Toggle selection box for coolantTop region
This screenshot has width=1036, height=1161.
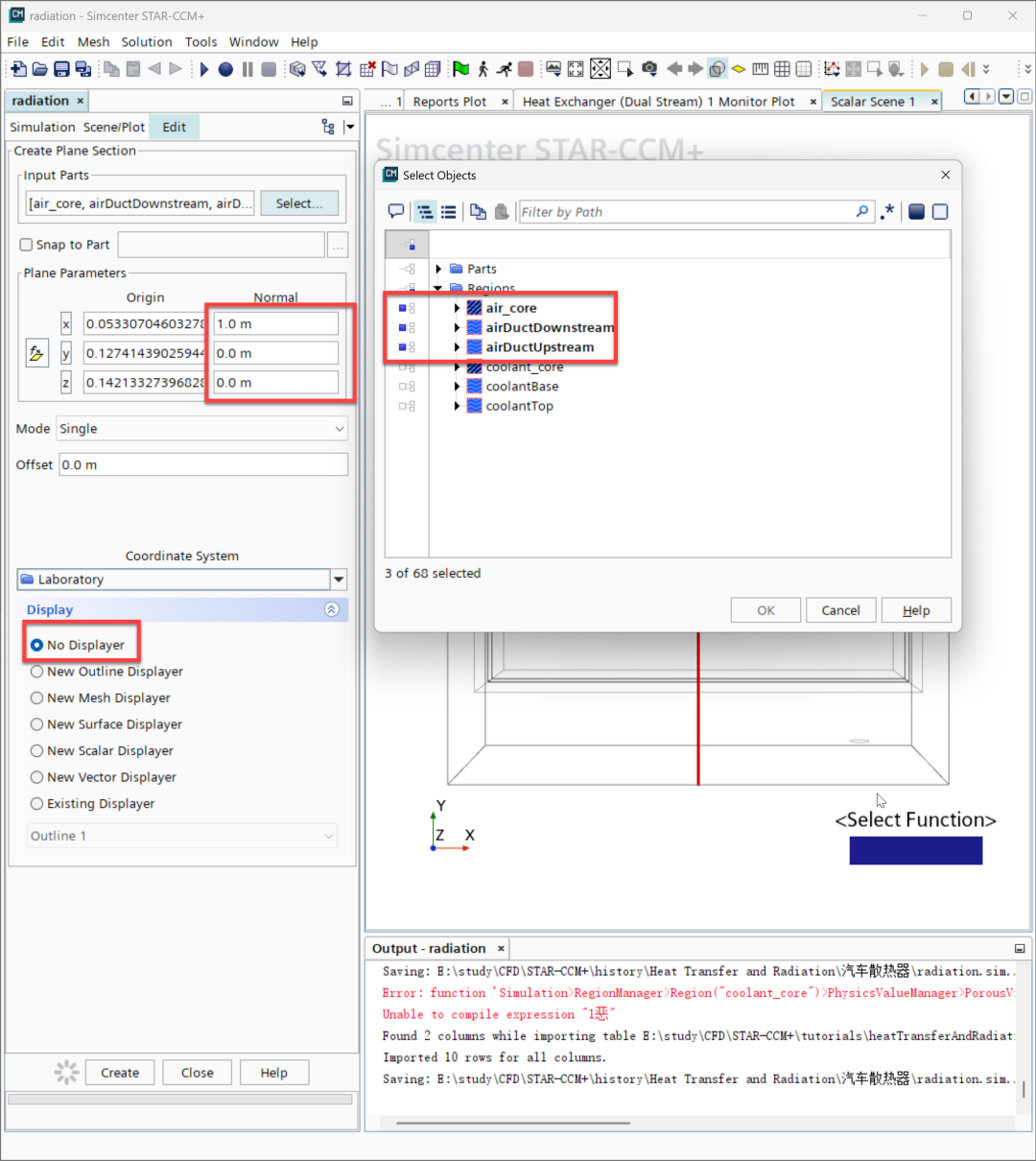[x=407, y=406]
